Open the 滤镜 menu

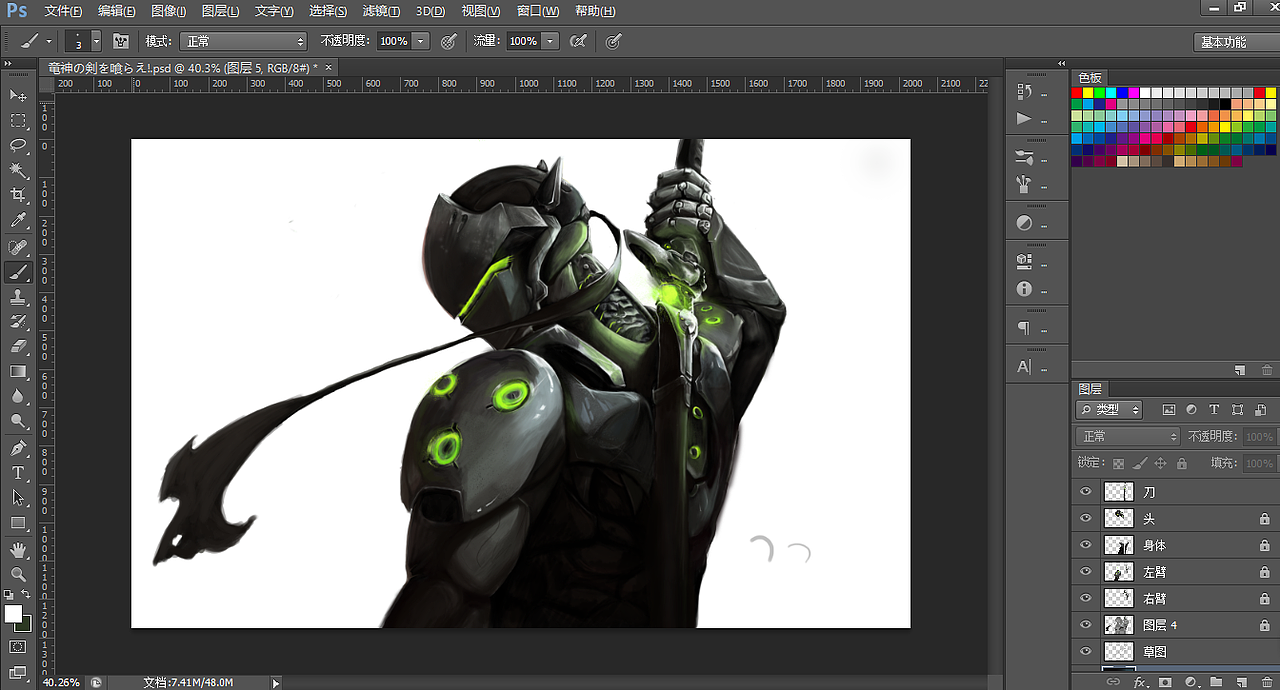point(381,11)
